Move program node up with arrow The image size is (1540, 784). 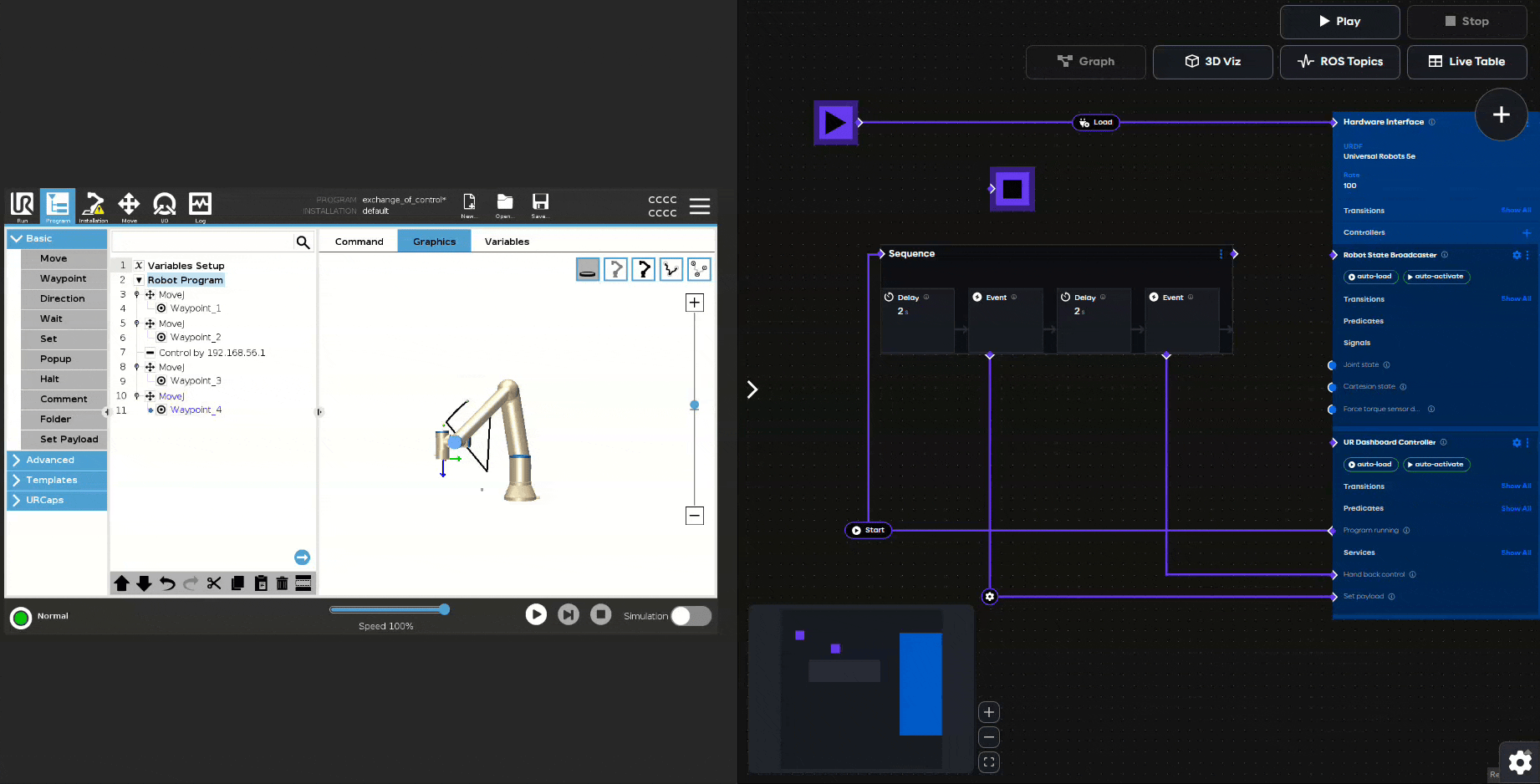[x=122, y=583]
